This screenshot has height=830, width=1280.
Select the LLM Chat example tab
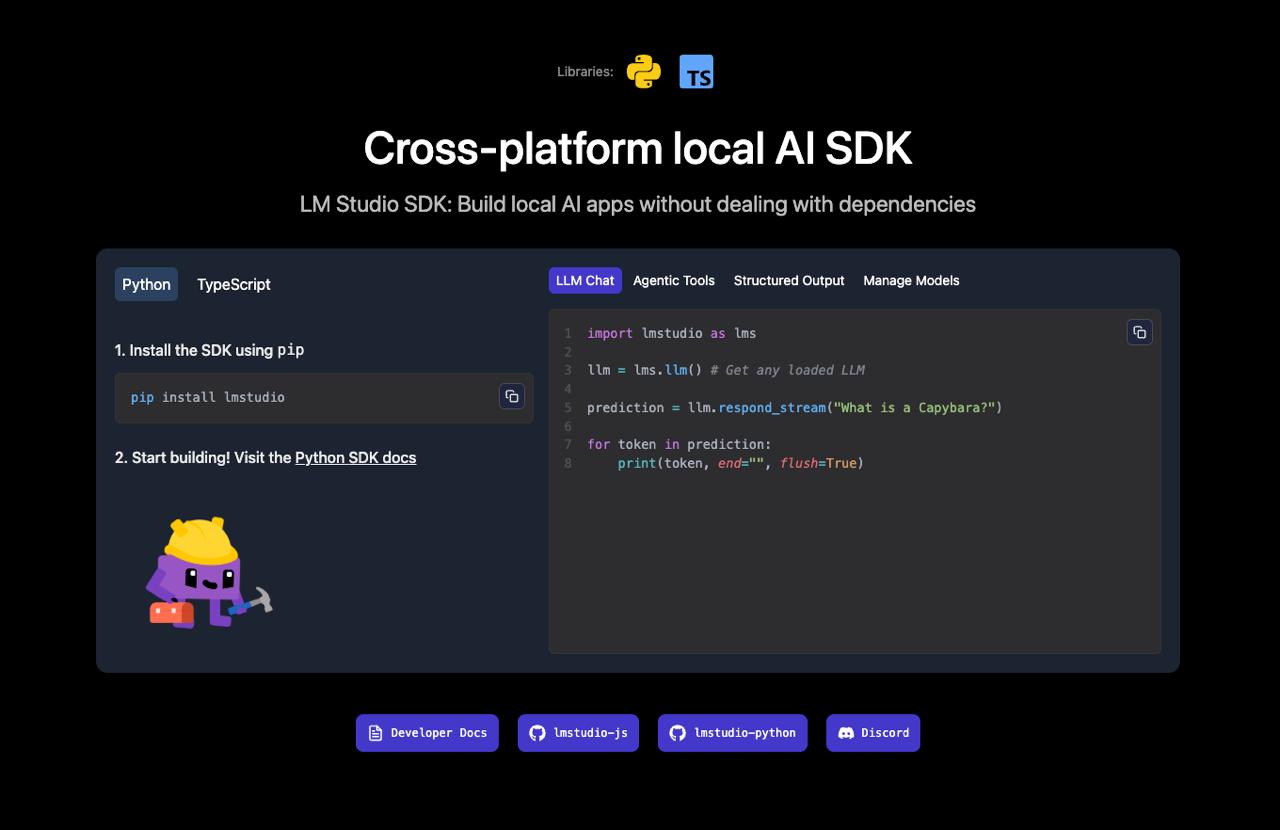point(585,281)
